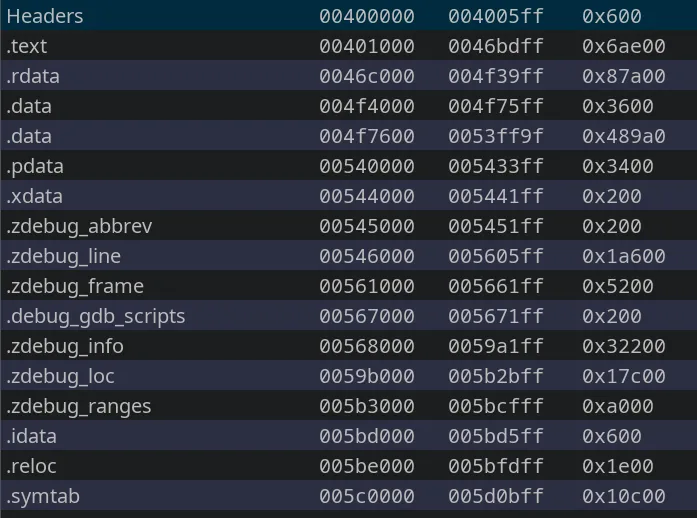This screenshot has width=697, height=518.
Task: Click start address 00400000
Action: 367,16
